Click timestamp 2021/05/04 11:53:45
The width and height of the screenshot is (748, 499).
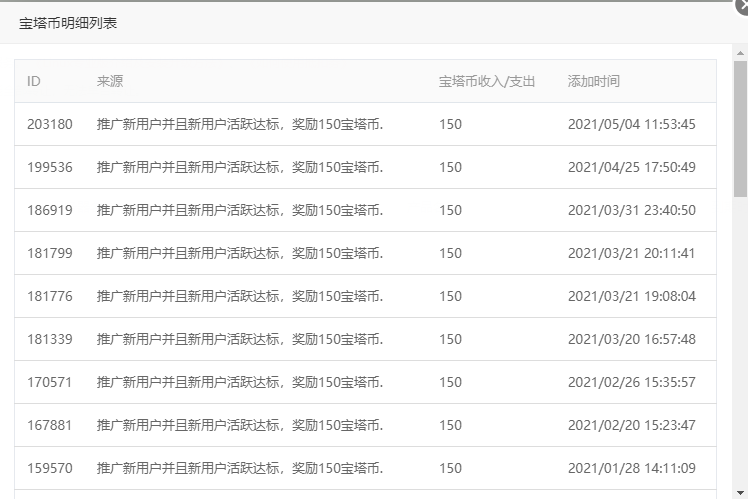click(632, 124)
